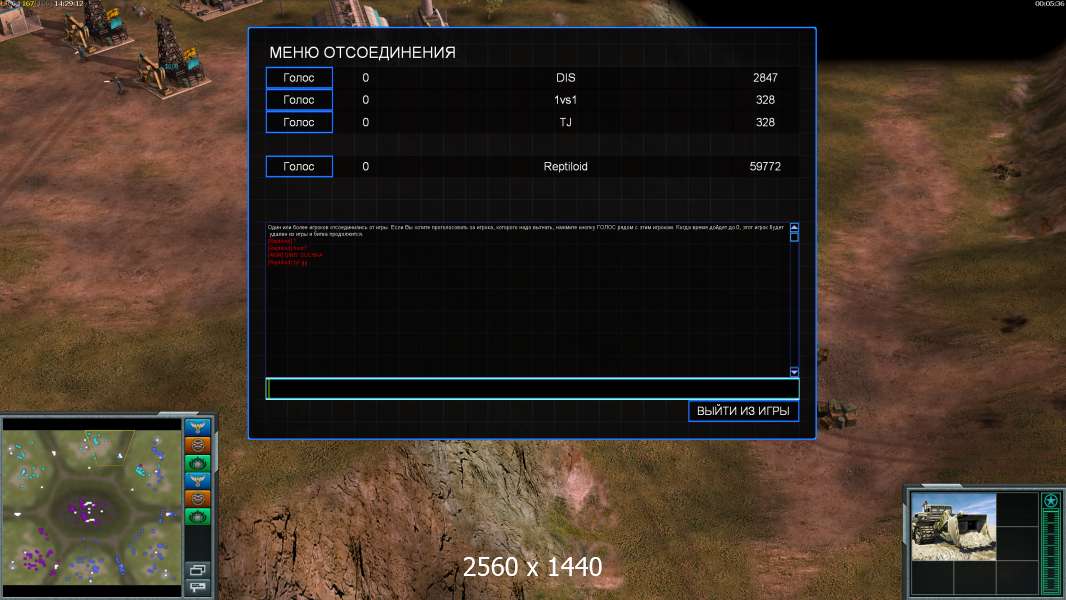Click the player name TJ
The width and height of the screenshot is (1066, 600).
coord(566,122)
